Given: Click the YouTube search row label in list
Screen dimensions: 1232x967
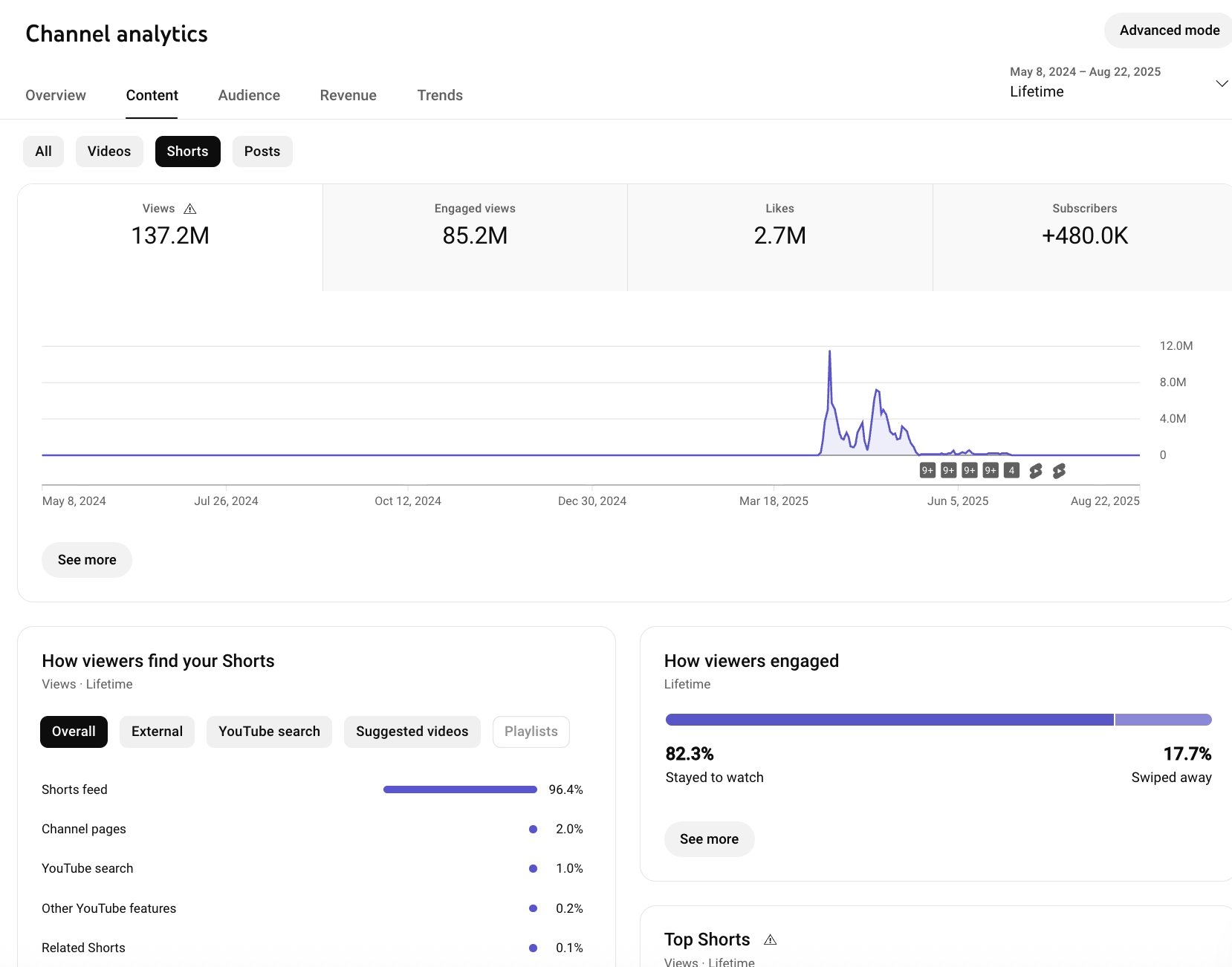Looking at the screenshot, I should 88,868.
